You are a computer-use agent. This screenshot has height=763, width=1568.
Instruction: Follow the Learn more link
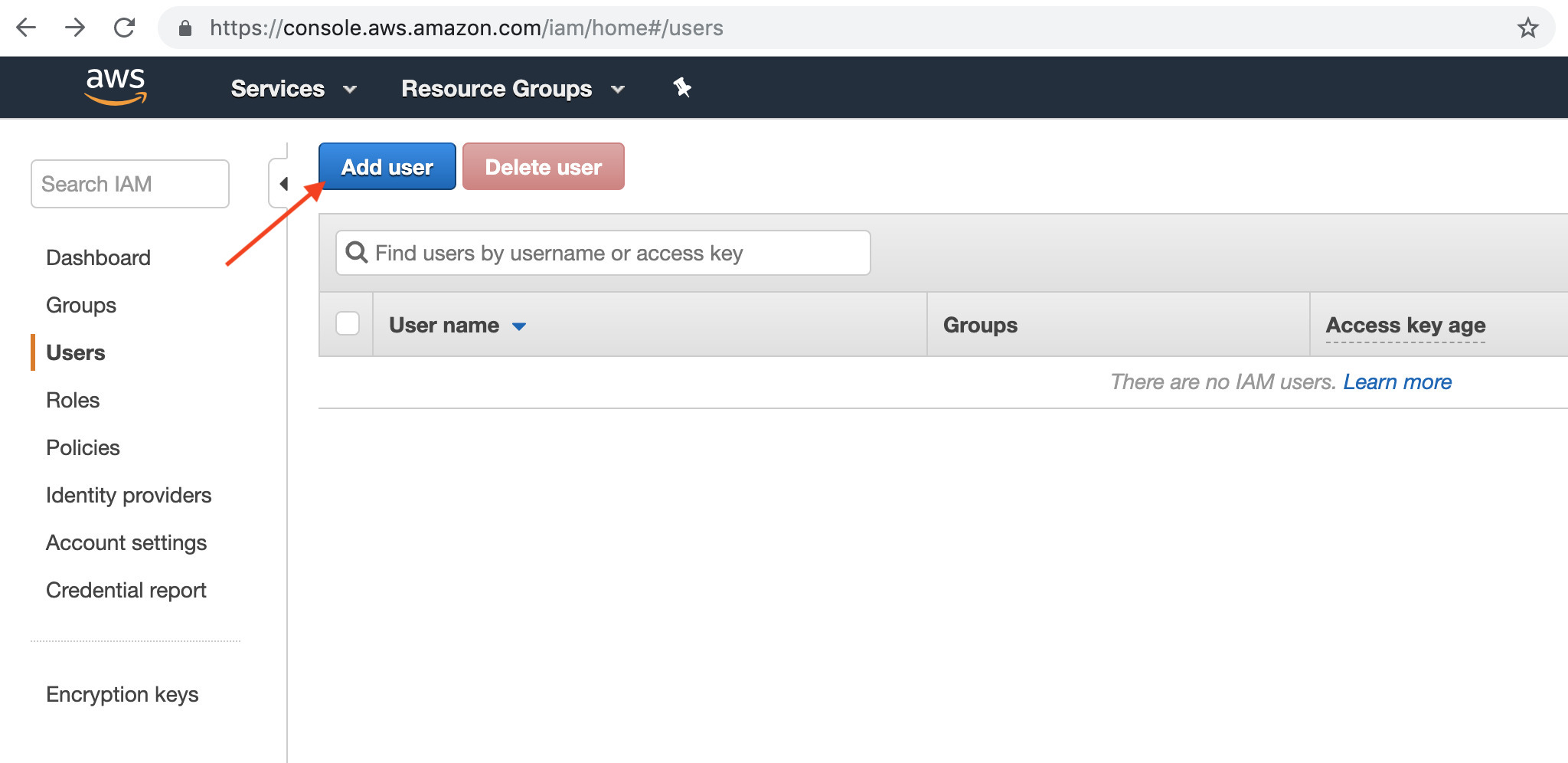click(1397, 381)
